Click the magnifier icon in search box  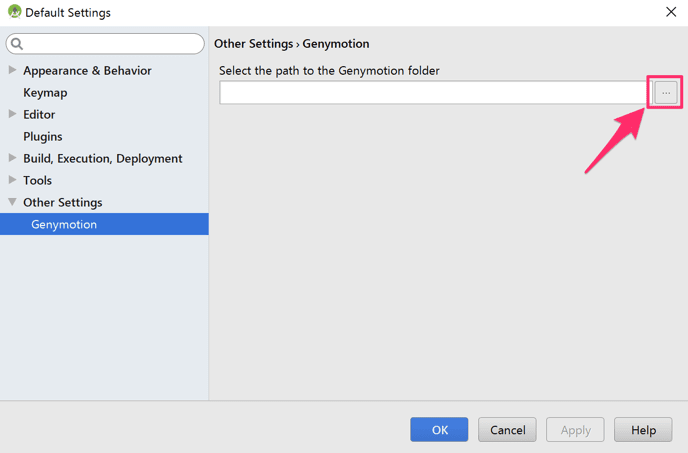coord(17,43)
